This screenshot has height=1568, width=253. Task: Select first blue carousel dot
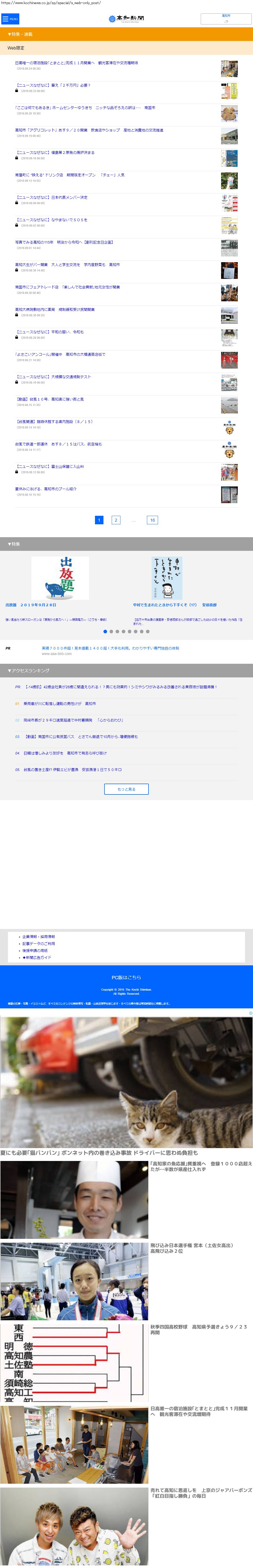coord(105,631)
